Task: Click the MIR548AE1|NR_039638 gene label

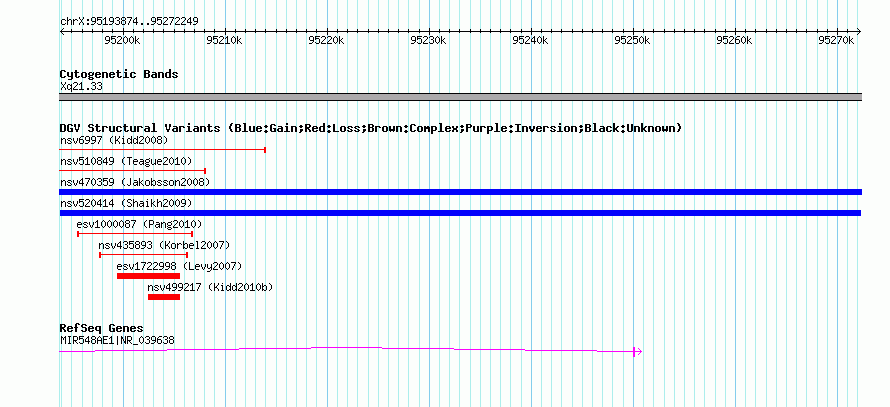Action: click(117, 341)
